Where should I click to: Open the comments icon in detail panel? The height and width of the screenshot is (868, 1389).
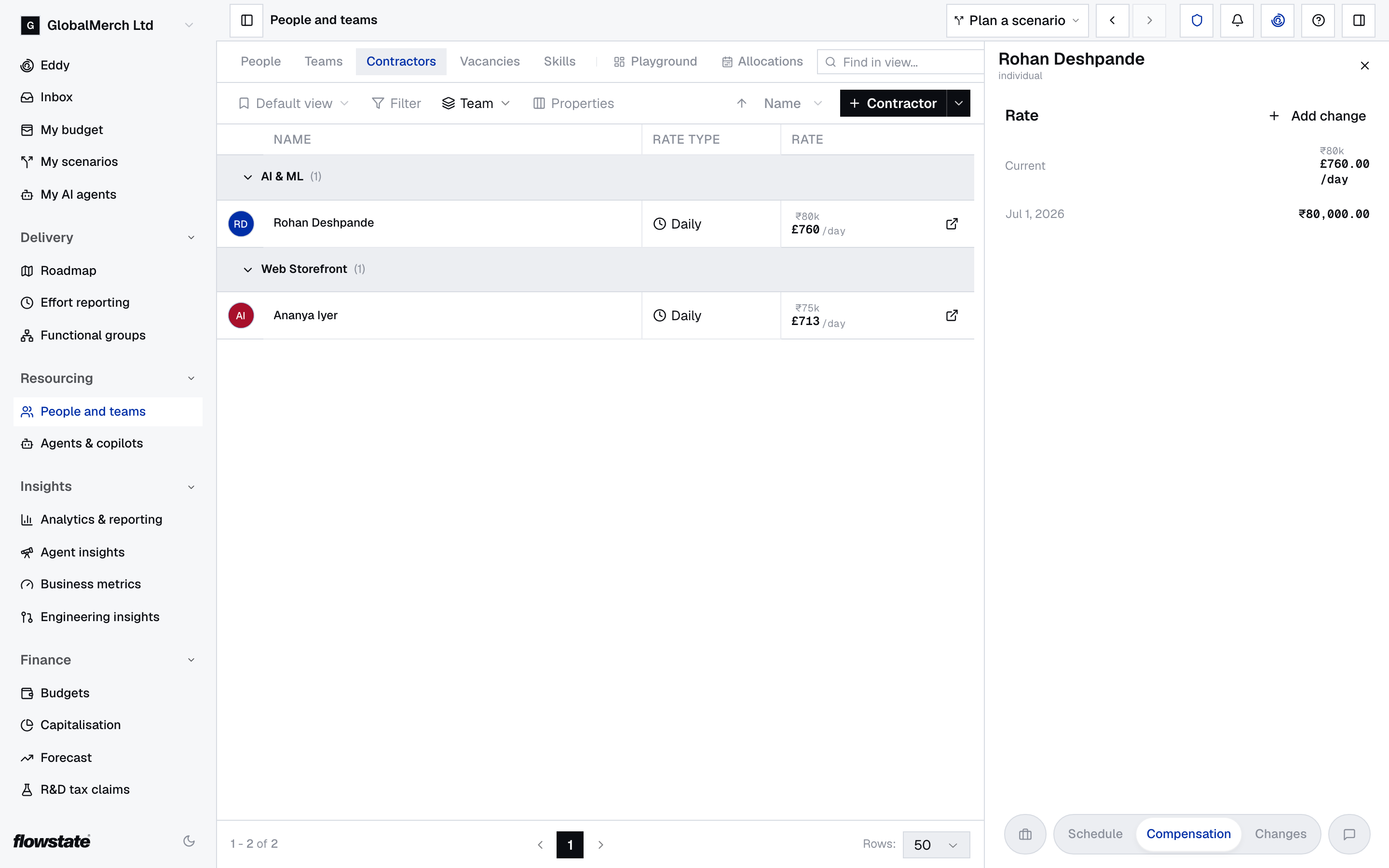click(1349, 834)
